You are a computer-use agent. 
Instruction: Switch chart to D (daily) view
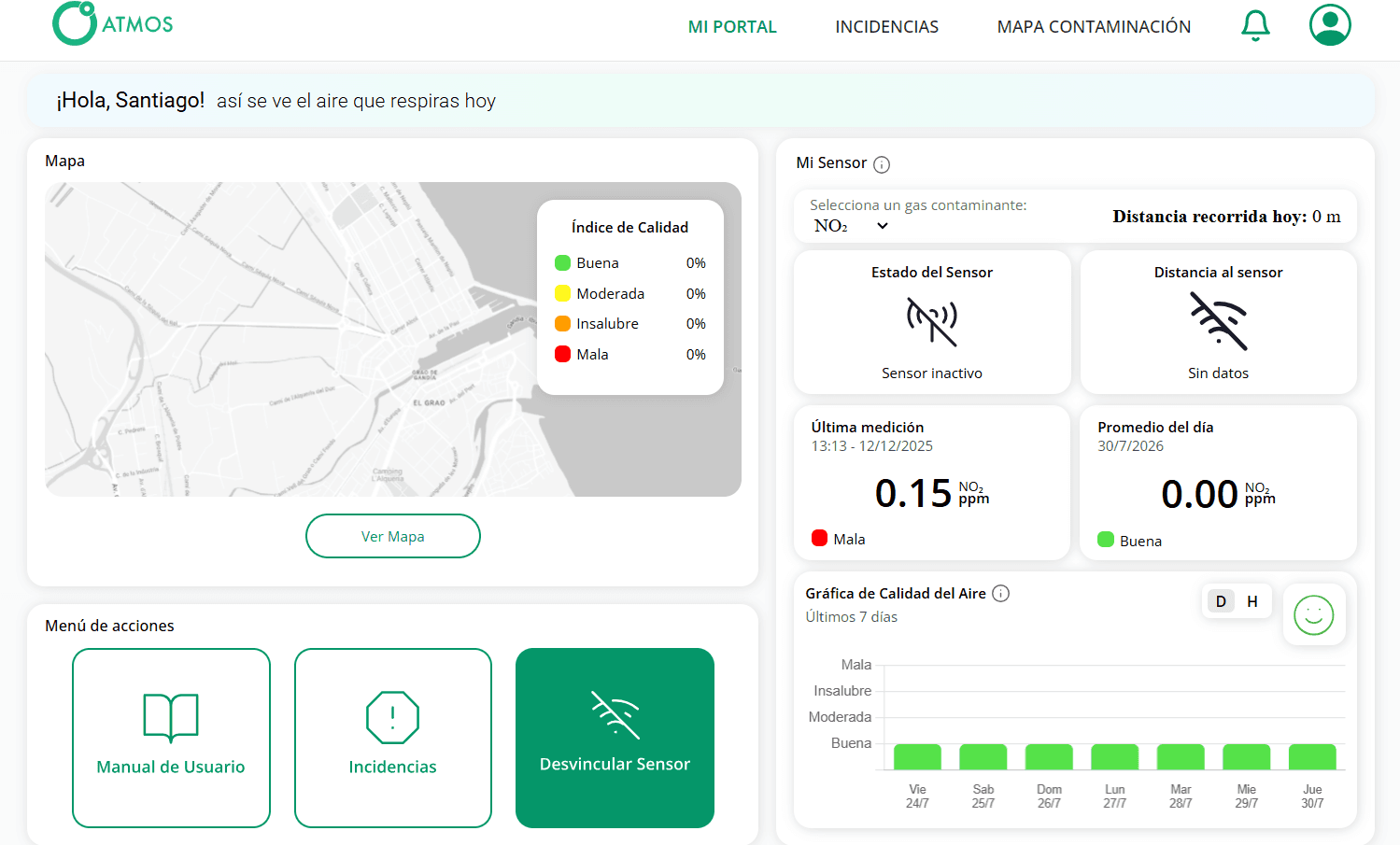point(1221,601)
